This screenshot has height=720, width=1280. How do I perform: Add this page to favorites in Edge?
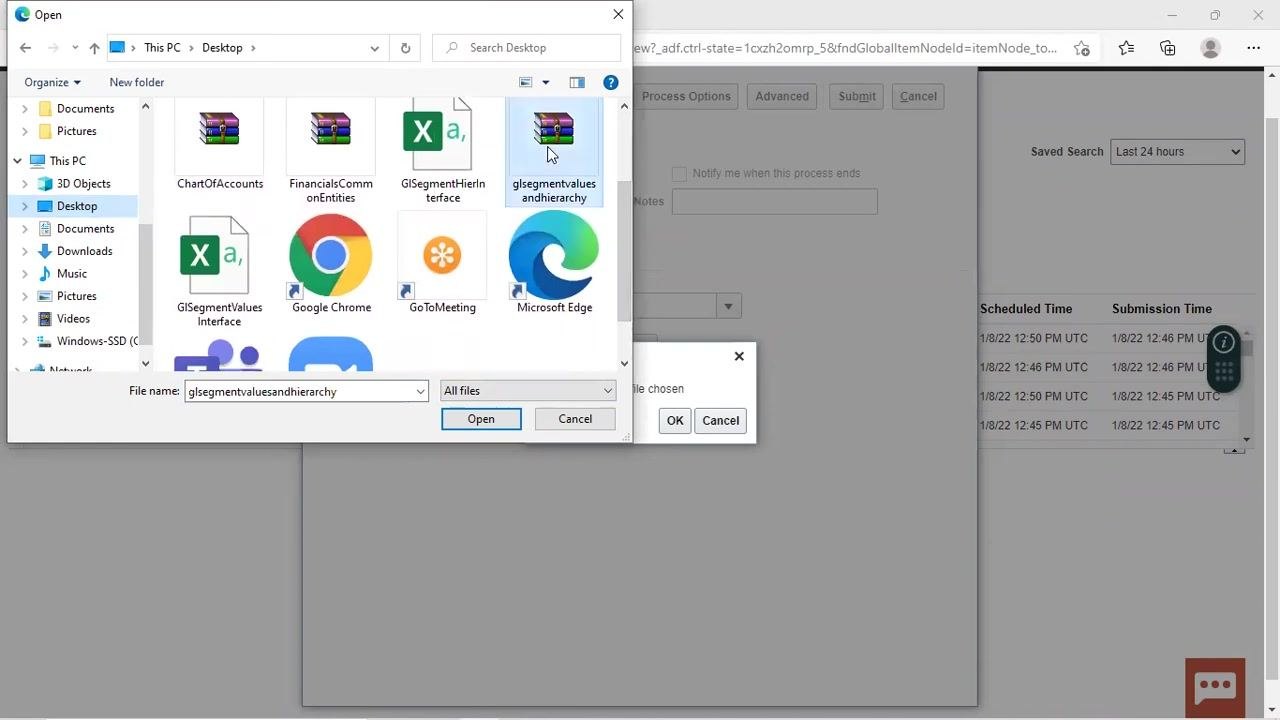click(x=1082, y=48)
